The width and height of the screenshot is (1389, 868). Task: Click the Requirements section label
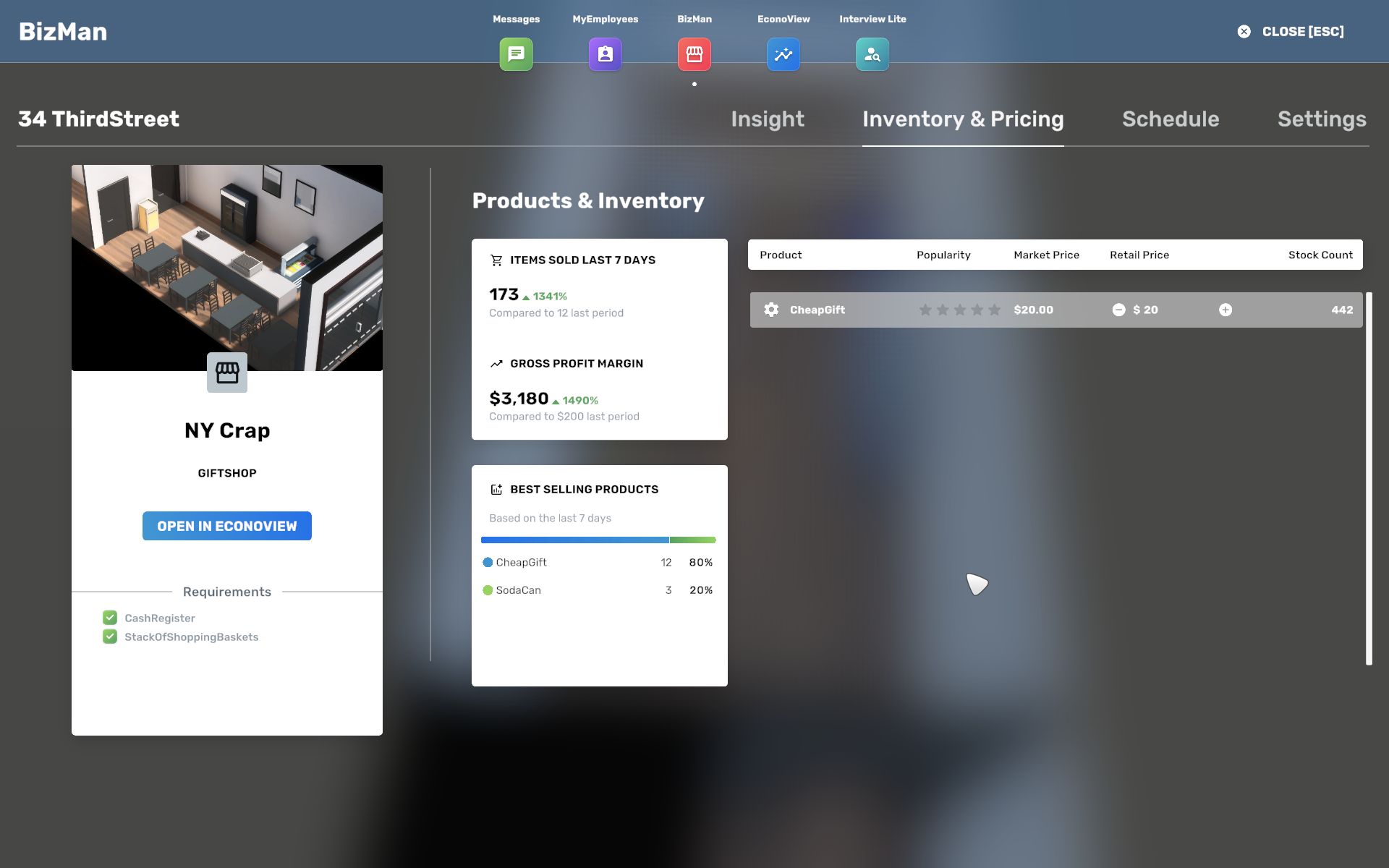[227, 592]
